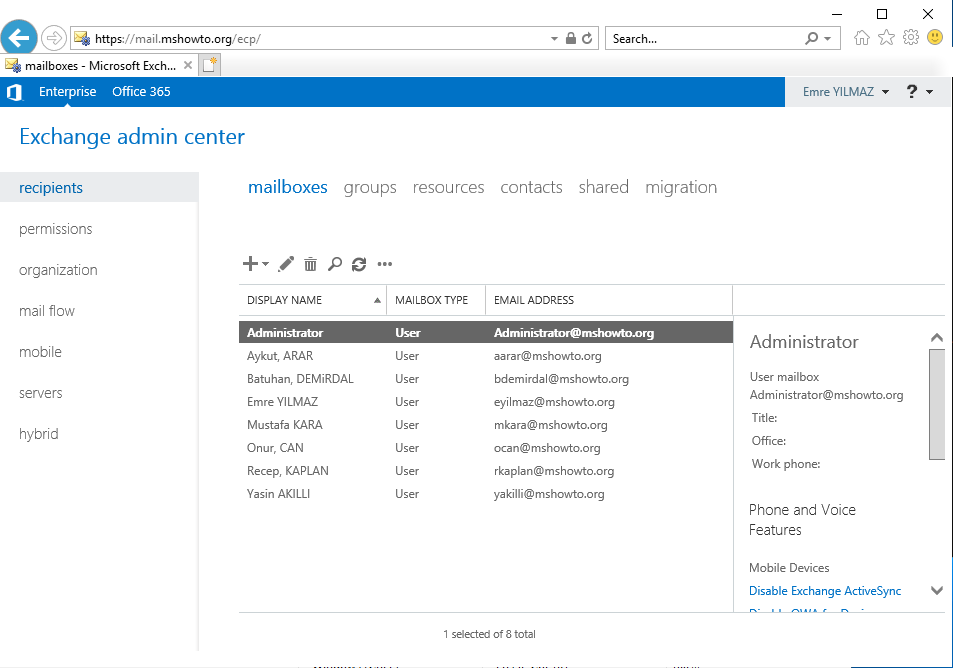The height and width of the screenshot is (668, 953).
Task: Click the security lock icon in address bar
Action: click(571, 38)
